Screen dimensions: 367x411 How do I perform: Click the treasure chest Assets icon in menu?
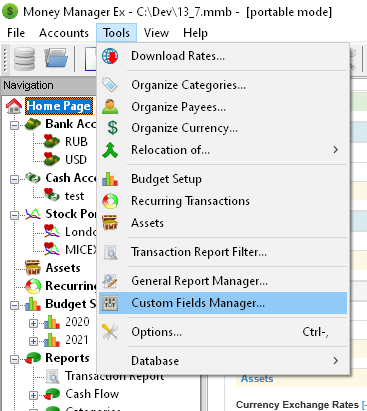click(x=110, y=223)
